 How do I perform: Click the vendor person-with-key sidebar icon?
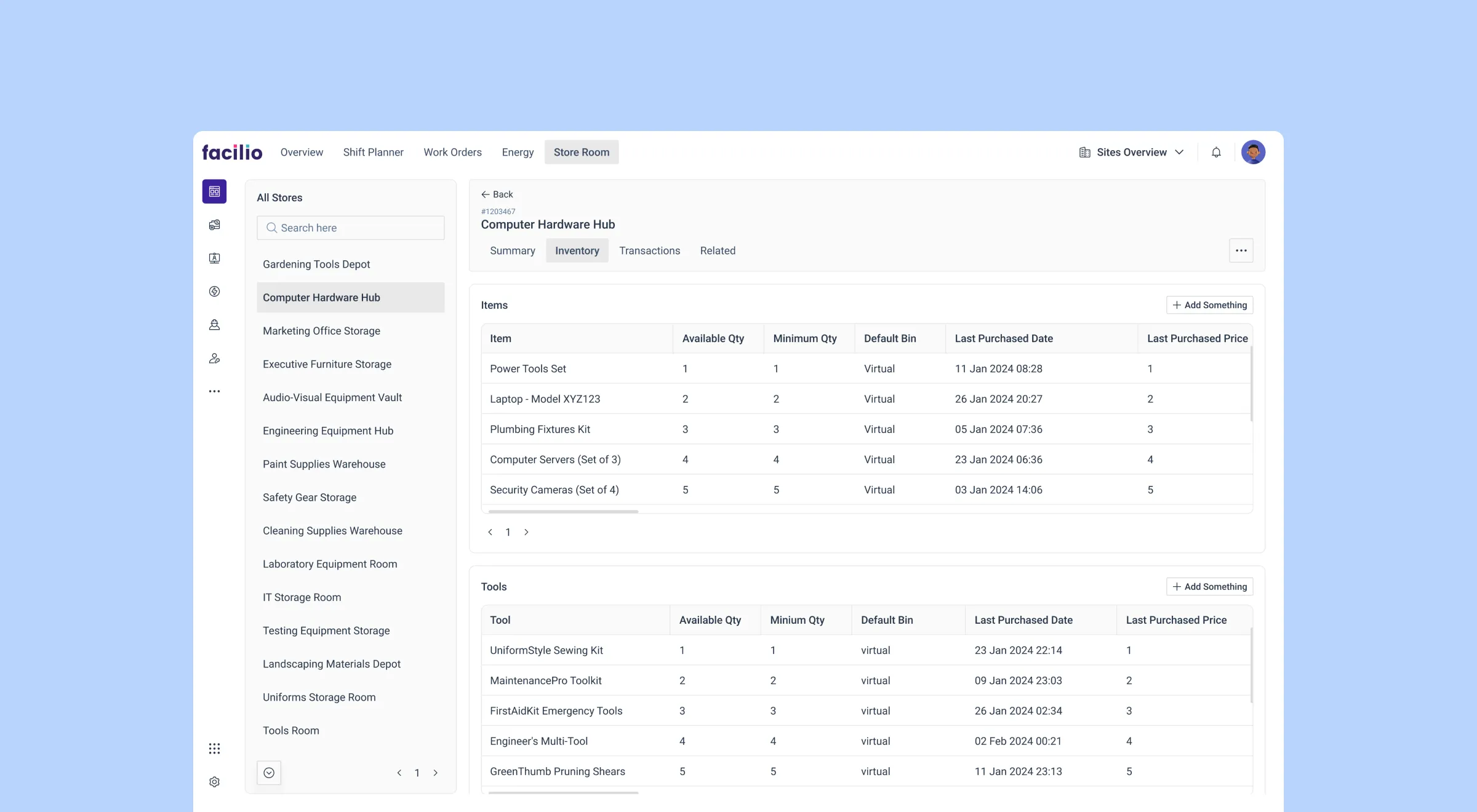214,359
